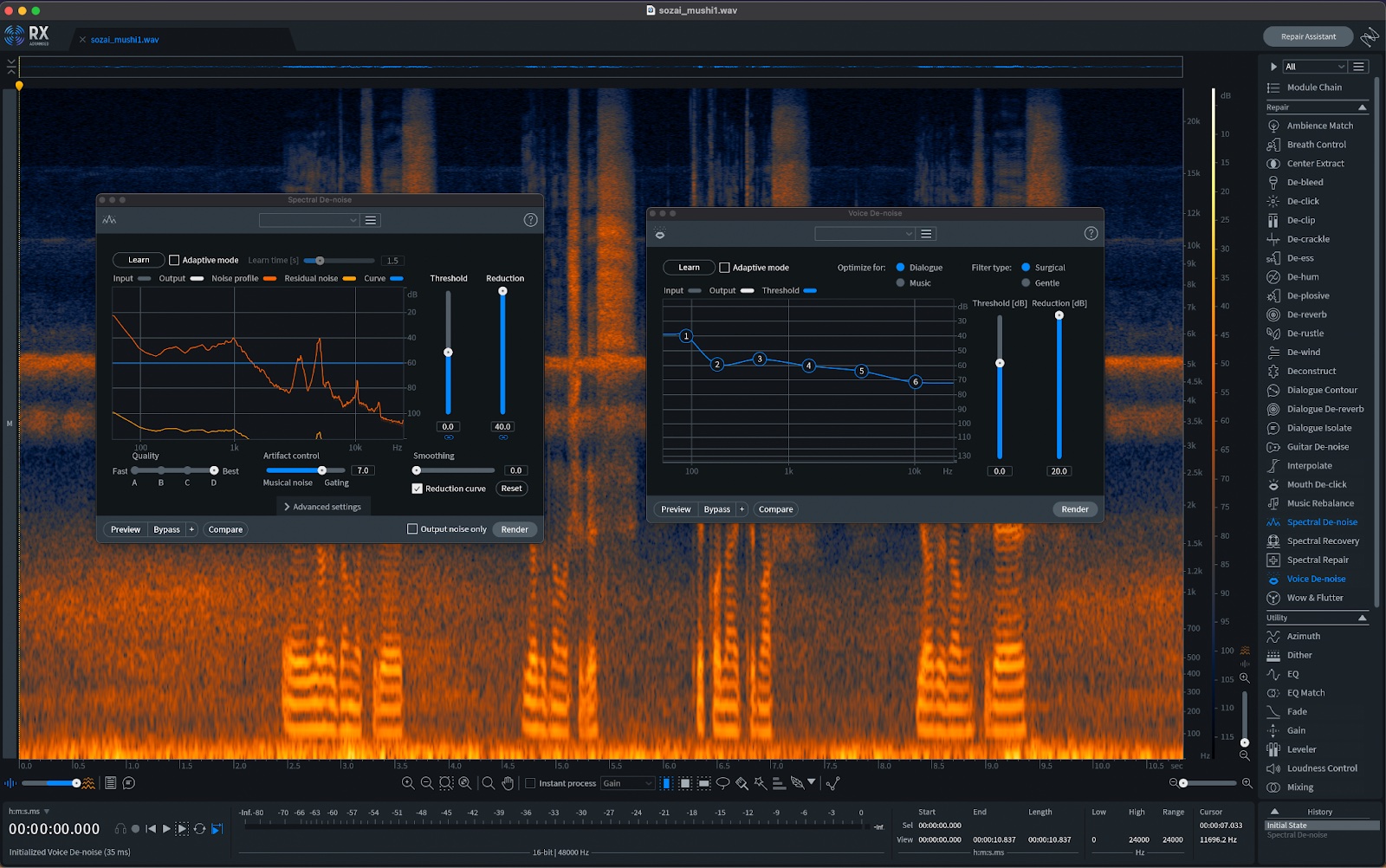Click Compare in Spectral De-noise
Viewport: 1386px width, 868px height.
pyautogui.click(x=225, y=529)
